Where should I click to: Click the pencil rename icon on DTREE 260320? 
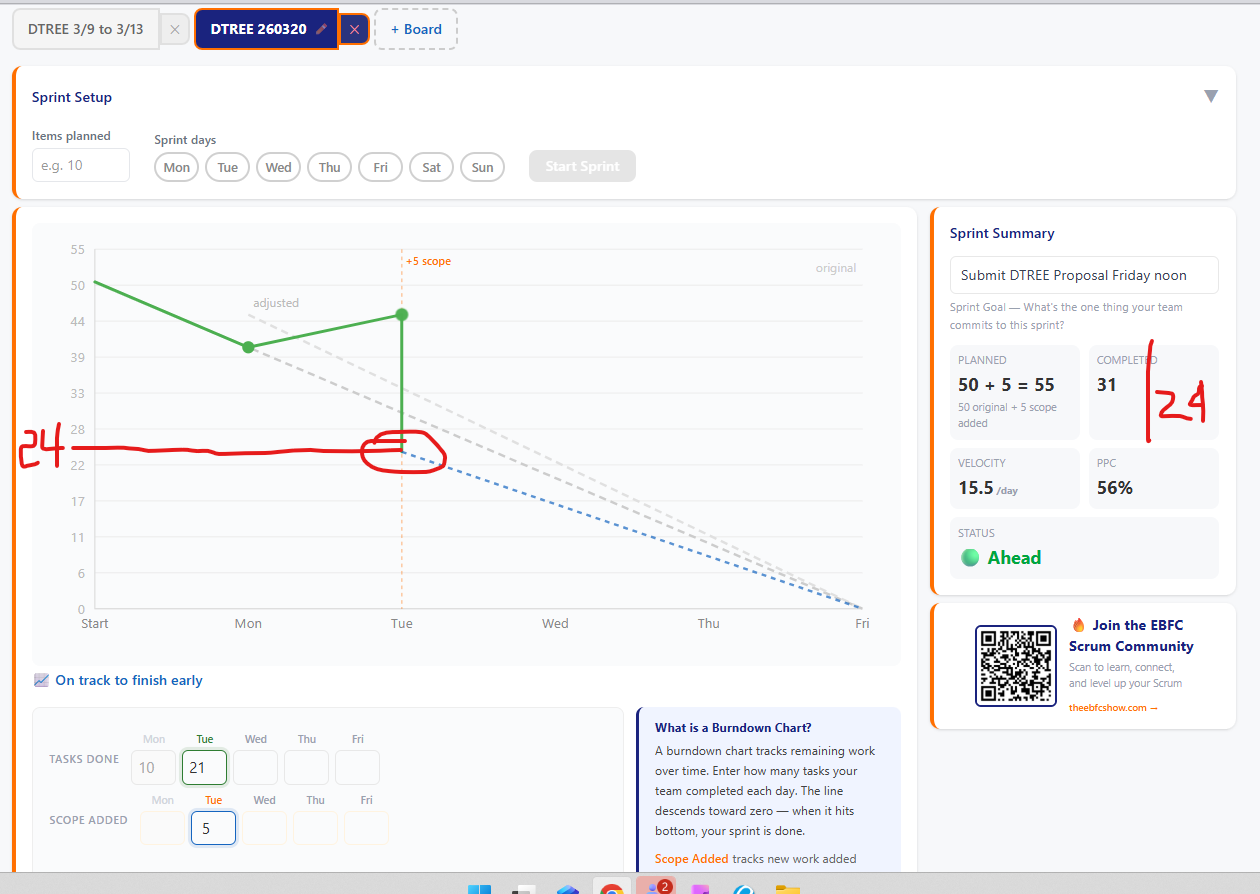click(x=321, y=29)
